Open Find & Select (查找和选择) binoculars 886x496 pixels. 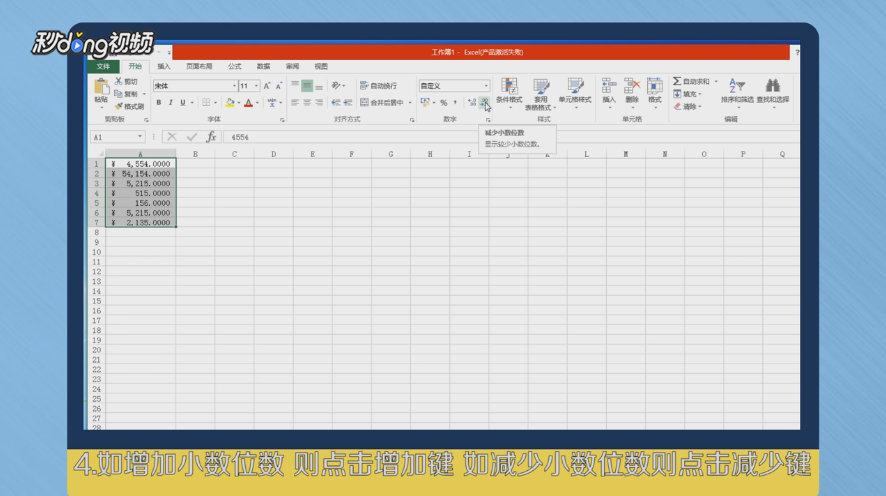[x=772, y=92]
